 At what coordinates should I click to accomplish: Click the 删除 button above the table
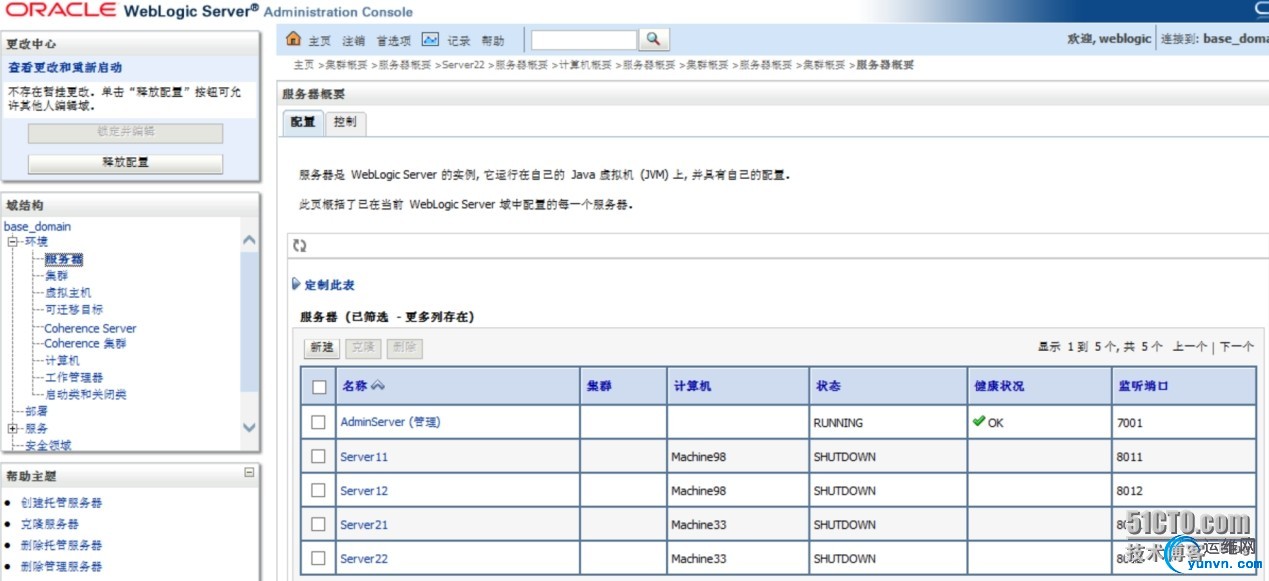tap(404, 347)
